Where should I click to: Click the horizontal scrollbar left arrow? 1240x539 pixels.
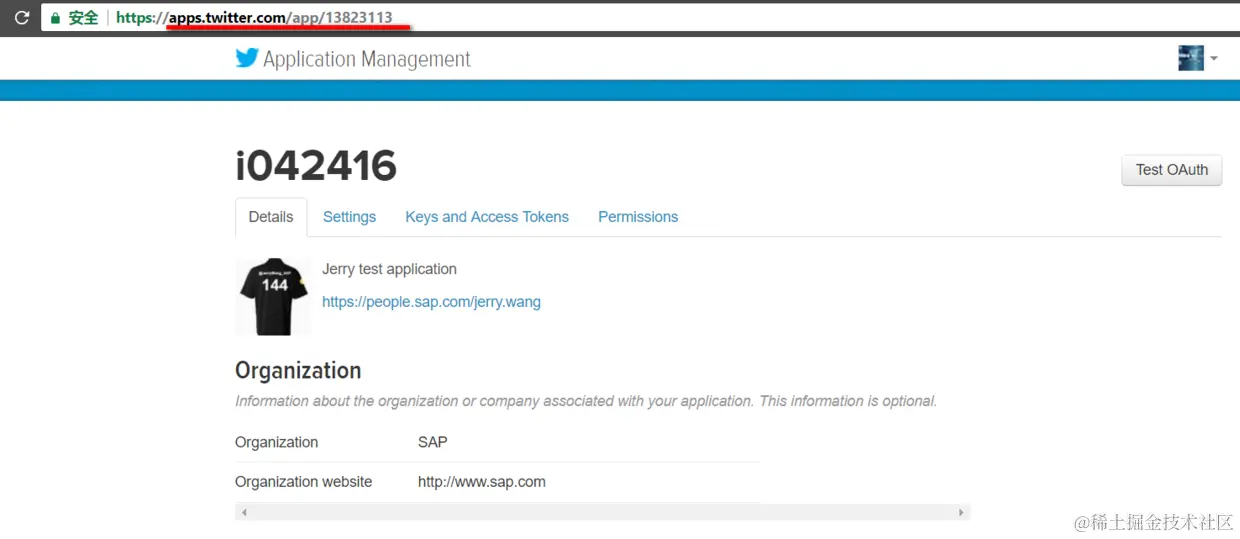tap(244, 512)
